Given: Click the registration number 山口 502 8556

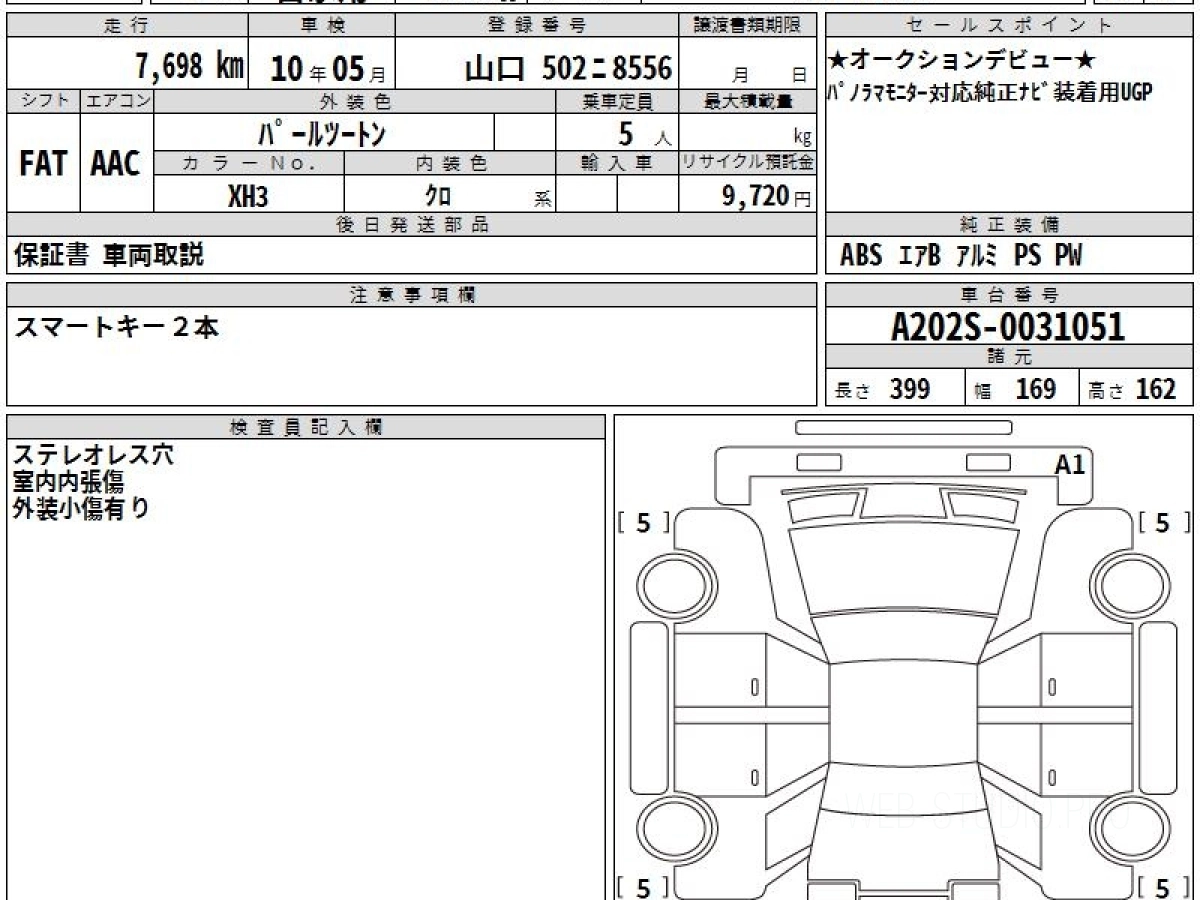Looking at the screenshot, I should [x=568, y=68].
